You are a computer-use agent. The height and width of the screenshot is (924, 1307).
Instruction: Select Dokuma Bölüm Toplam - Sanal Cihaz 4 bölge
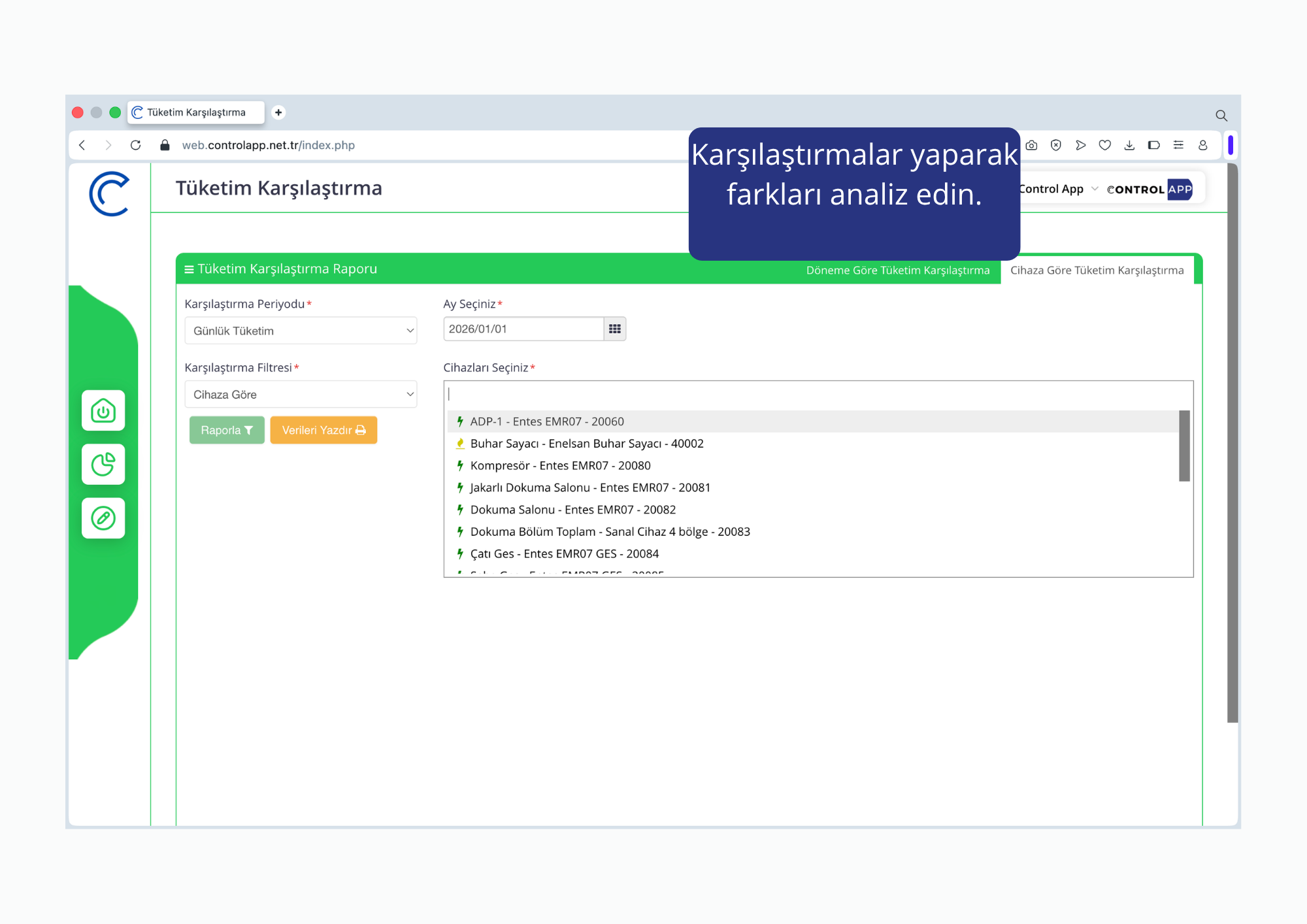[812, 532]
